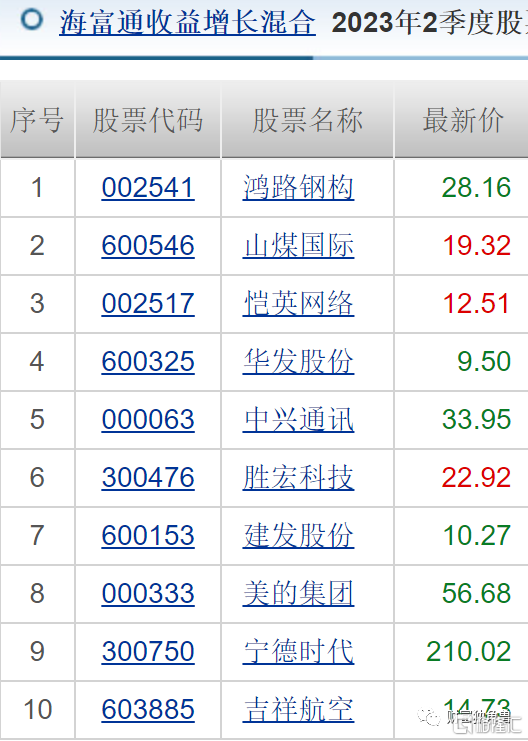Open stock code 600546 link

pyautogui.click(x=148, y=246)
